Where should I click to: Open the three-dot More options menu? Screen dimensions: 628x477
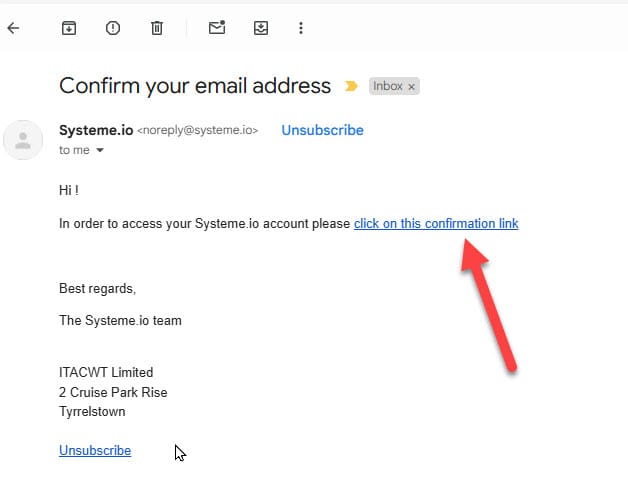point(301,28)
